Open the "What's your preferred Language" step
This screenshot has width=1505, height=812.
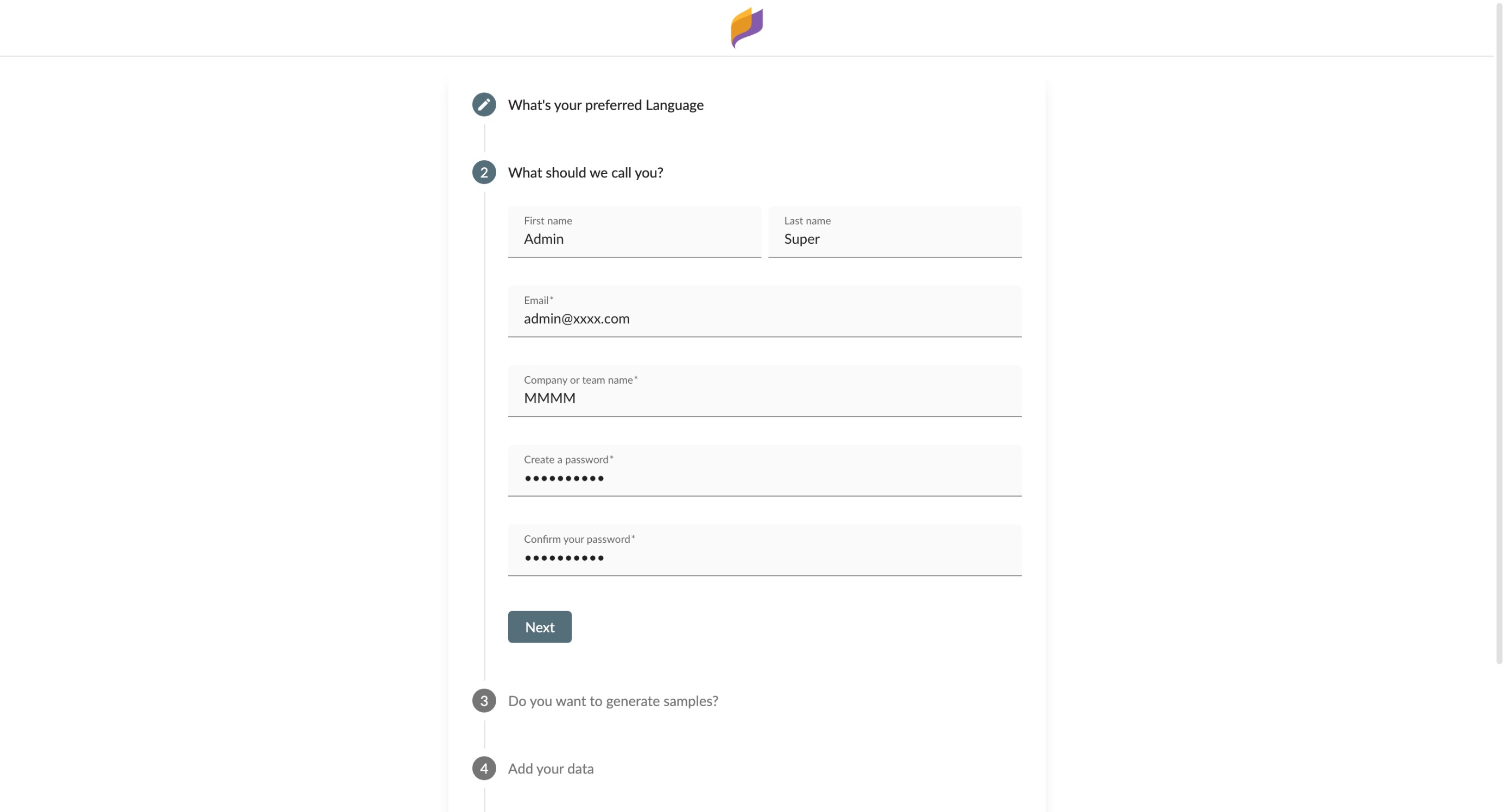click(x=605, y=105)
